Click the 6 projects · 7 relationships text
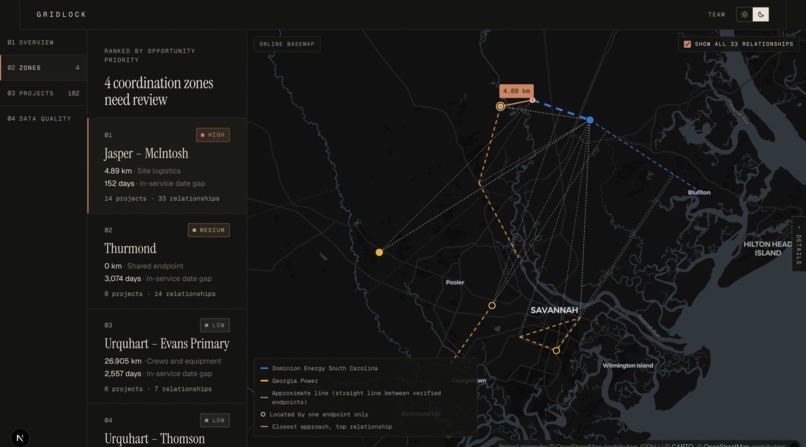 coord(158,389)
